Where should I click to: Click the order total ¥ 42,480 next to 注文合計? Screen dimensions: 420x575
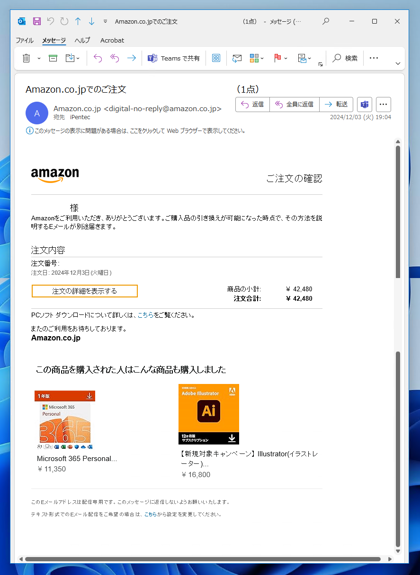point(299,299)
